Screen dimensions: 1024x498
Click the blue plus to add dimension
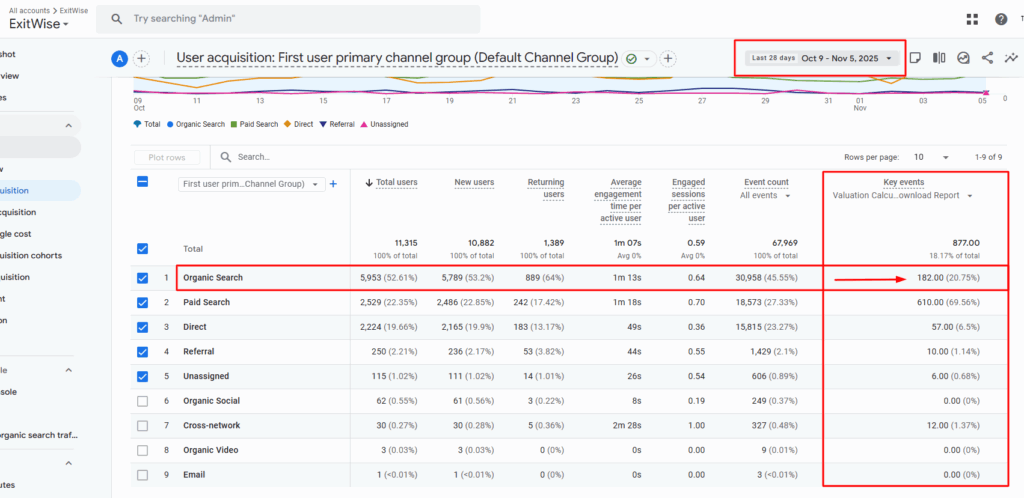[333, 184]
